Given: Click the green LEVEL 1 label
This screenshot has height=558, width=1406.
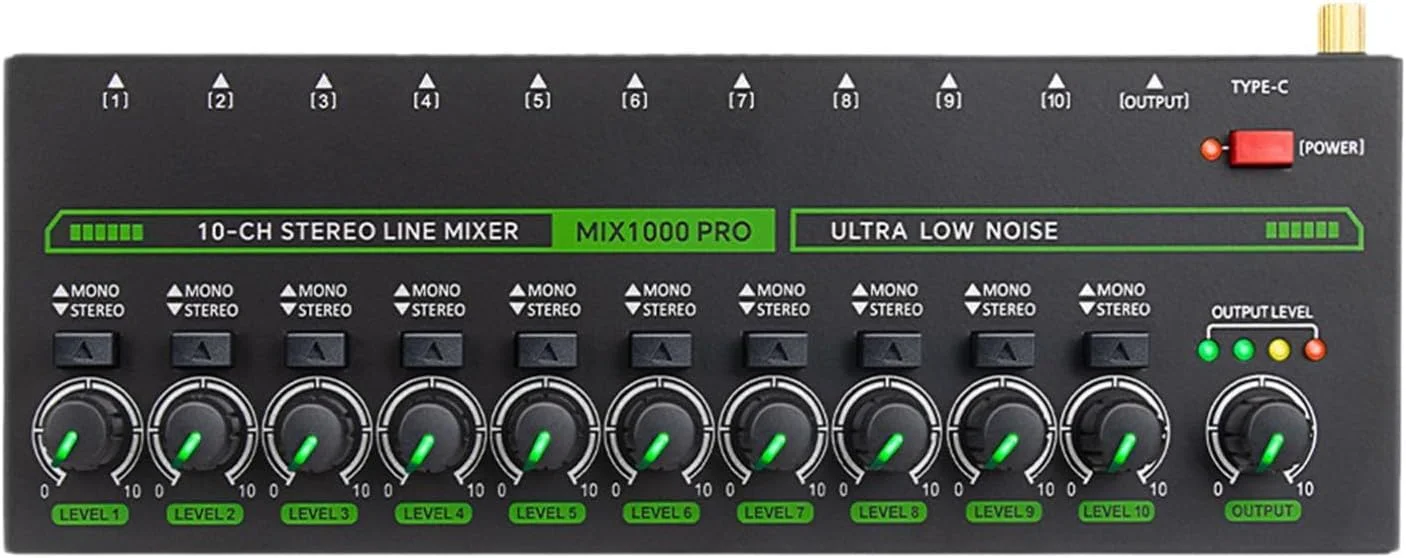Looking at the screenshot, I should point(90,514).
